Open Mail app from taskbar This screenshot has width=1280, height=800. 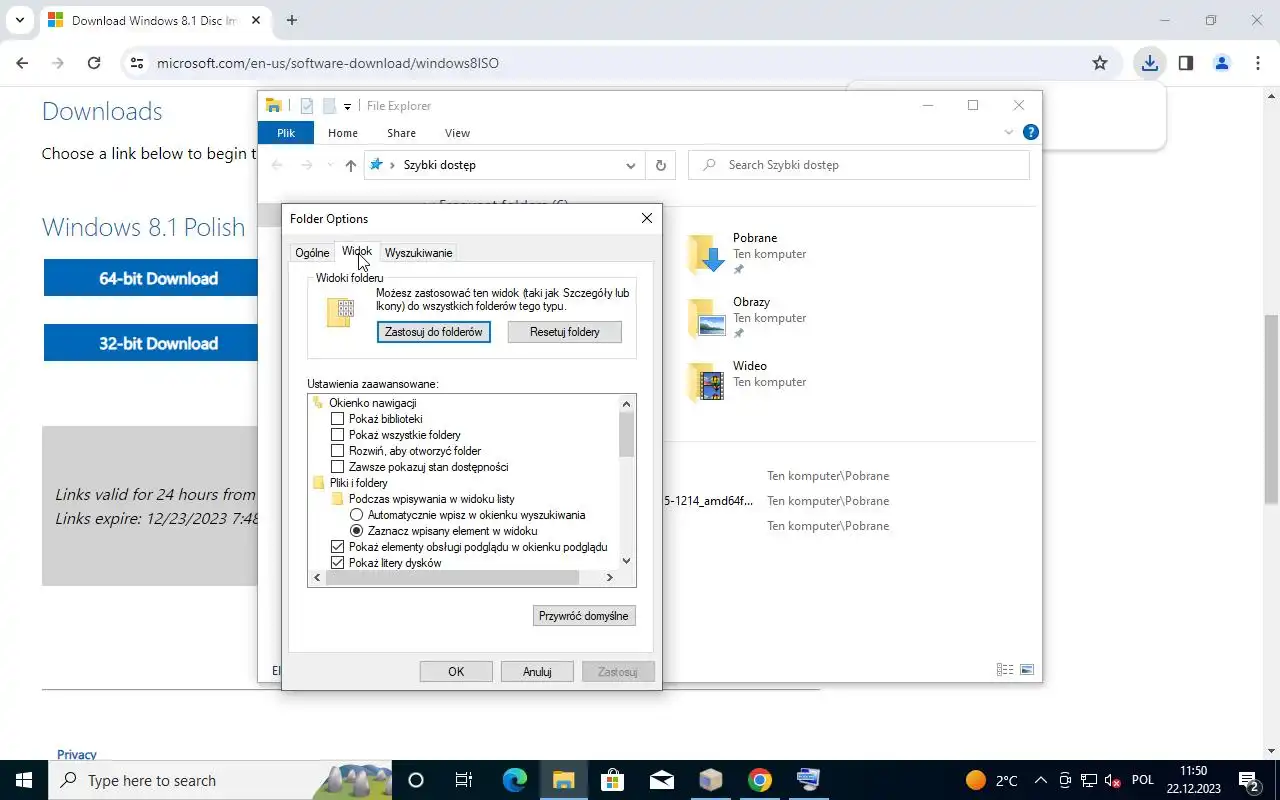click(661, 780)
